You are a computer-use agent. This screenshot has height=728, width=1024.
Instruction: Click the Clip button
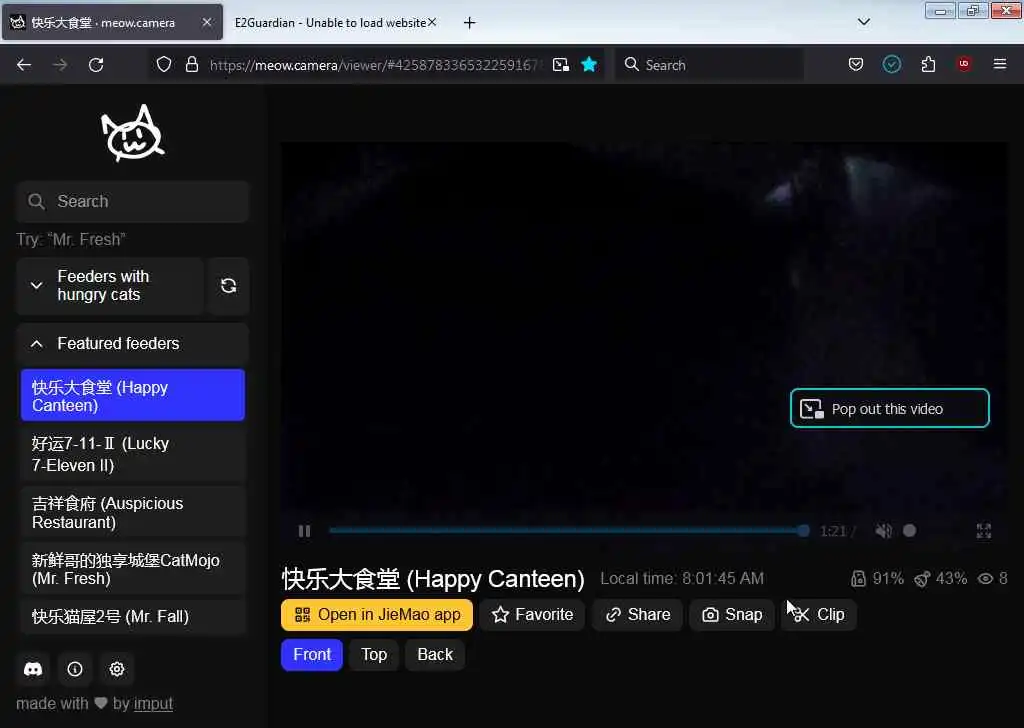[819, 615]
